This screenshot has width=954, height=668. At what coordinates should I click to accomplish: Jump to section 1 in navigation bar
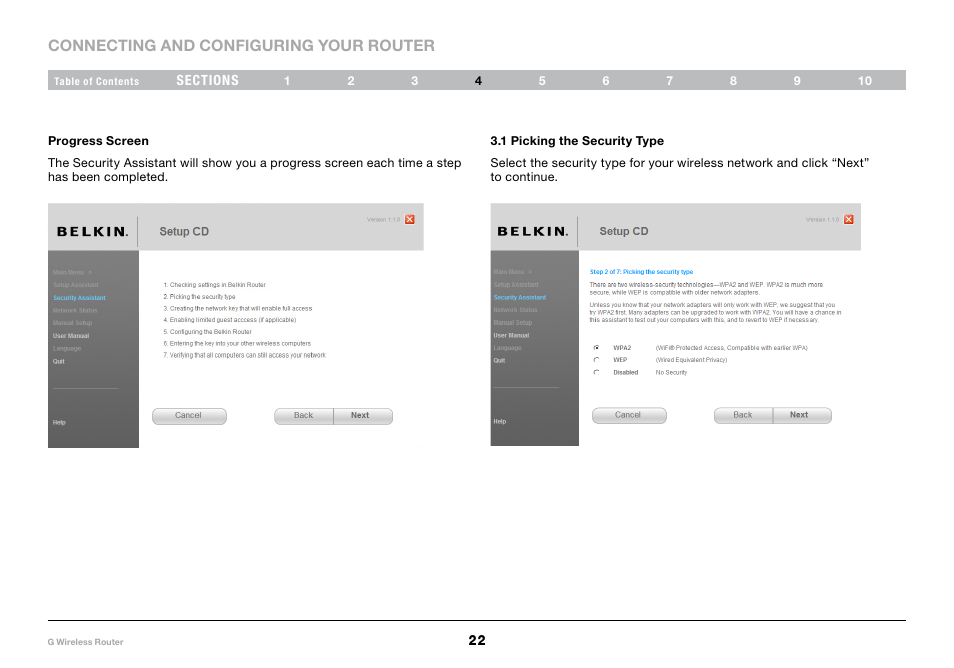click(287, 81)
